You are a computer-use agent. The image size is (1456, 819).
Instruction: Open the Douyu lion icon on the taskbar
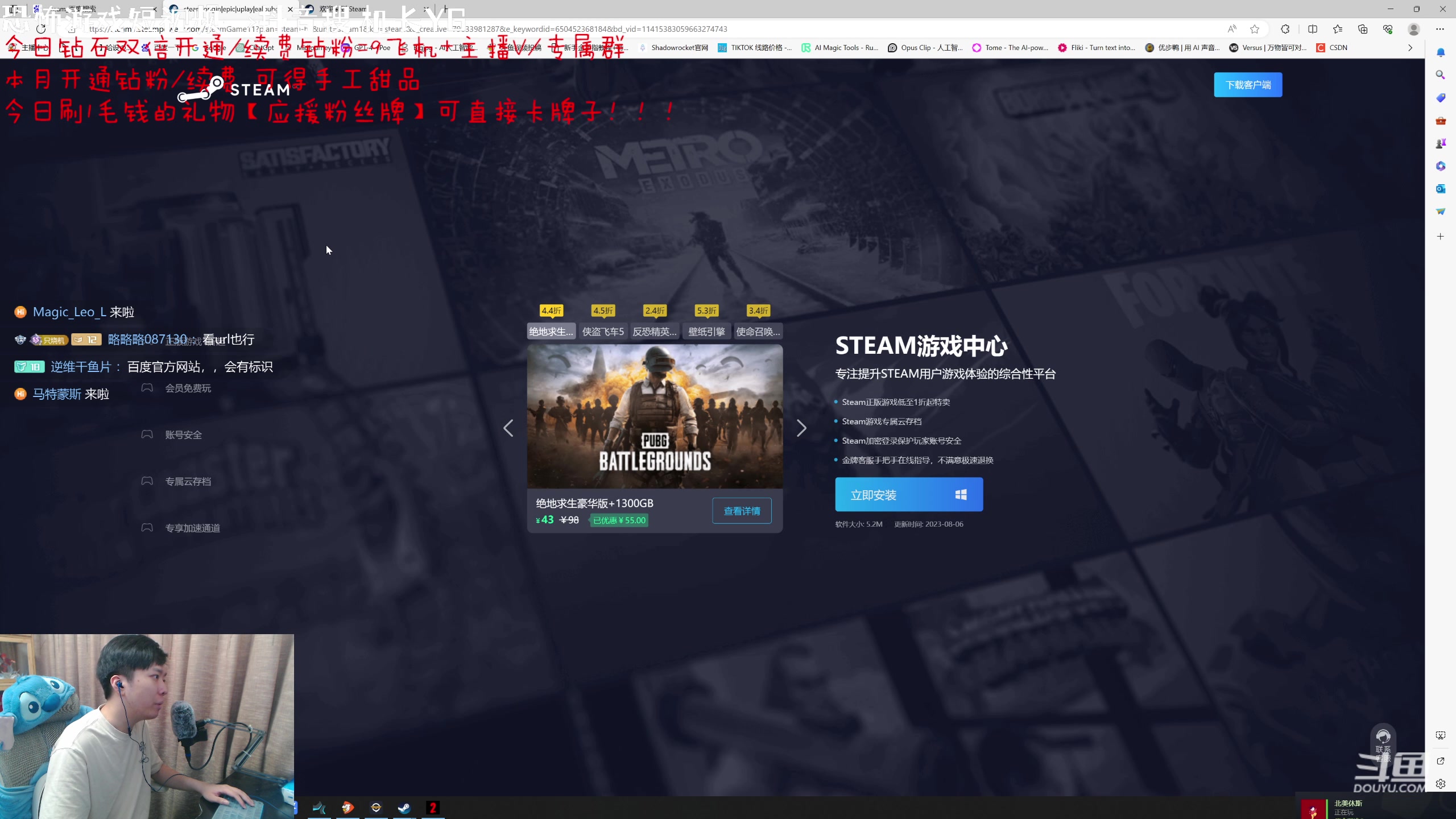pyautogui.click(x=348, y=807)
